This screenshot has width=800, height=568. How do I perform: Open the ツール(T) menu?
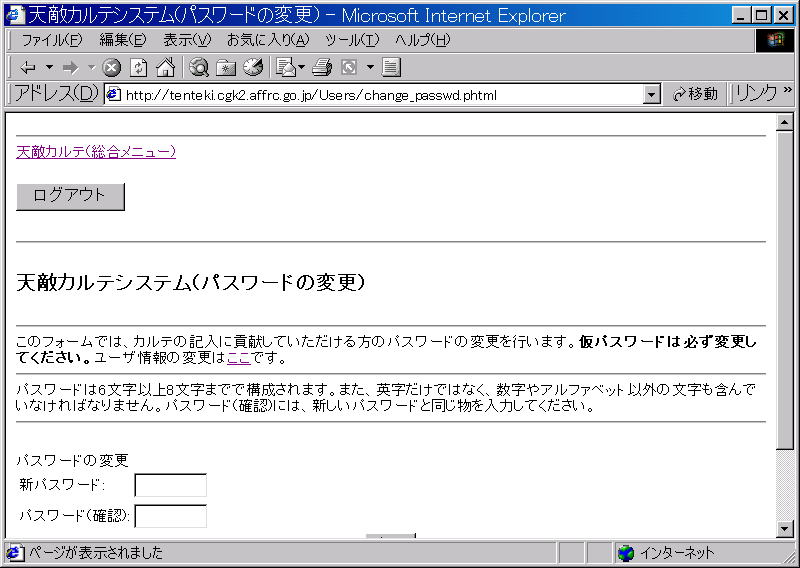pyautogui.click(x=352, y=40)
